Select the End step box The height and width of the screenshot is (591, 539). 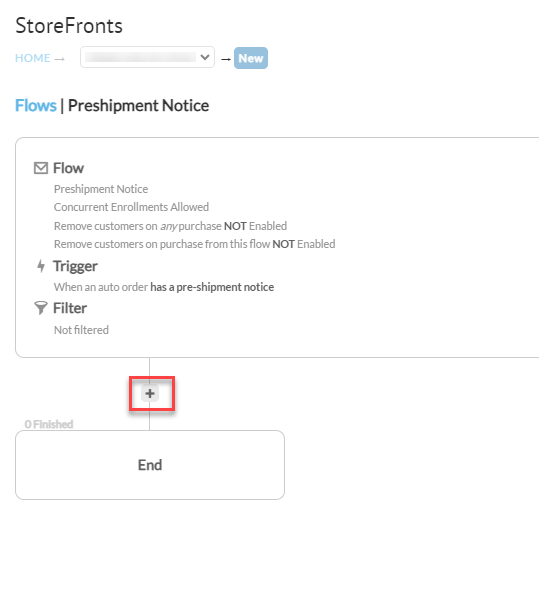click(150, 465)
